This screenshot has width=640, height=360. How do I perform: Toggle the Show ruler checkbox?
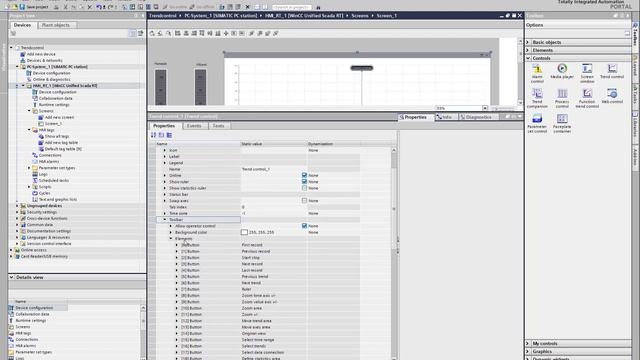pyautogui.click(x=304, y=182)
